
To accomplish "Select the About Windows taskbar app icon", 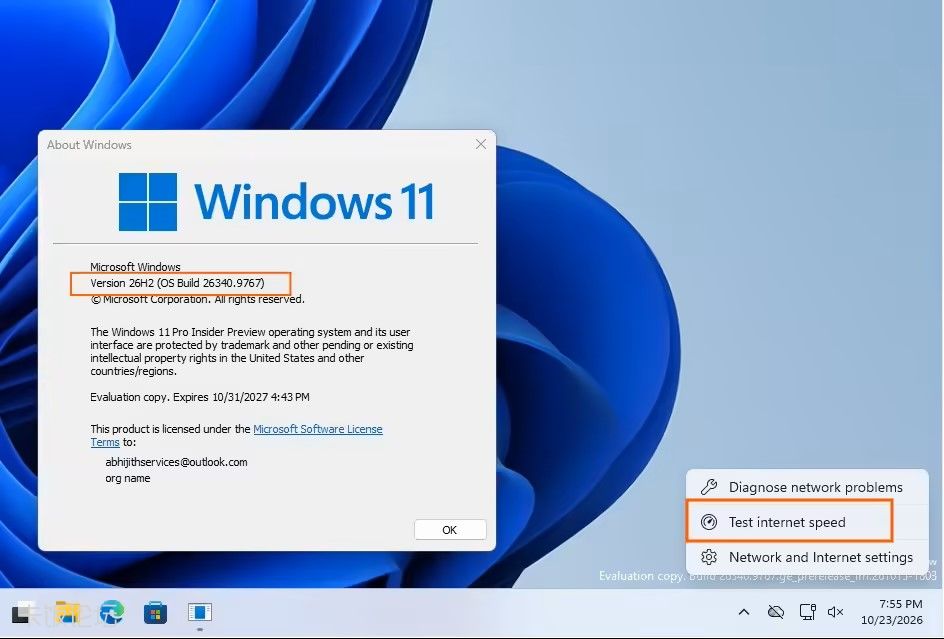I will point(200,613).
